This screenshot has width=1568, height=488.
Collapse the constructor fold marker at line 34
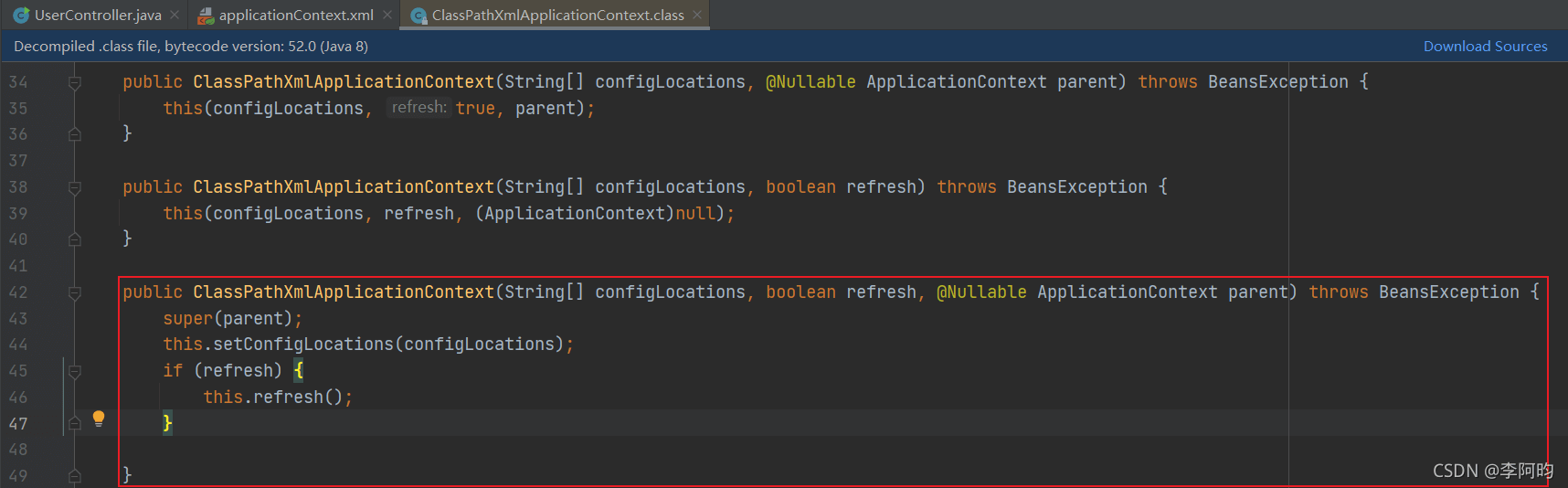point(75,83)
